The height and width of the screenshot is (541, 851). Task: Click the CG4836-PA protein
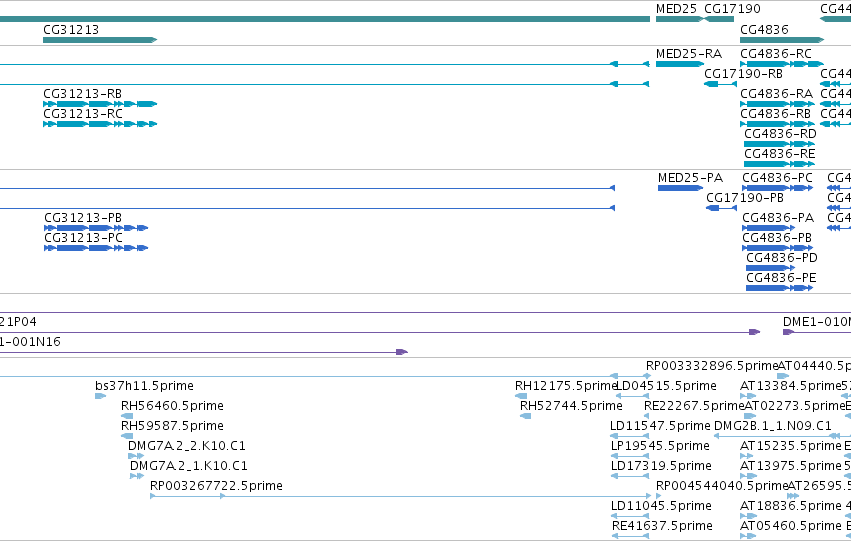click(769, 228)
